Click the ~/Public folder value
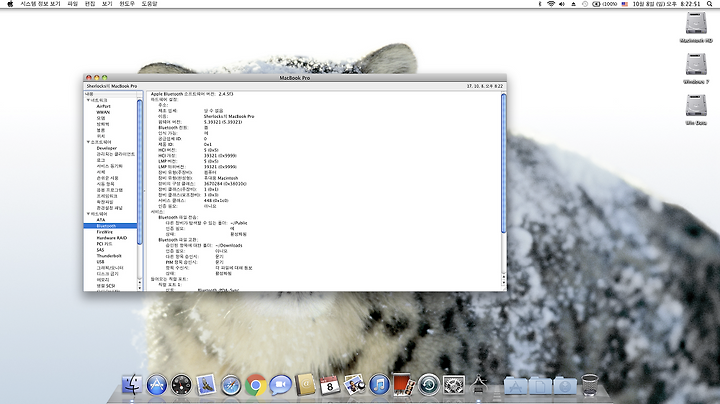Viewport: 720px width, 404px height. (x=239, y=223)
